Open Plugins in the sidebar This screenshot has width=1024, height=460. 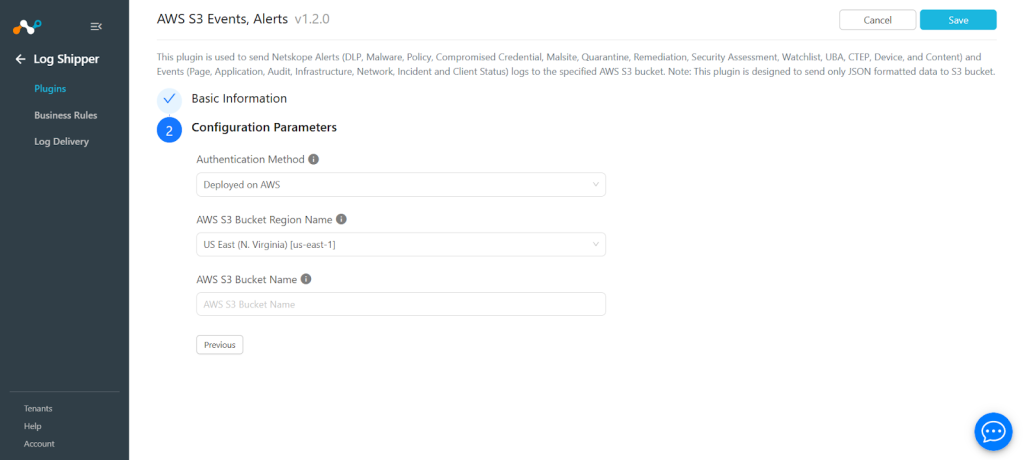point(50,89)
